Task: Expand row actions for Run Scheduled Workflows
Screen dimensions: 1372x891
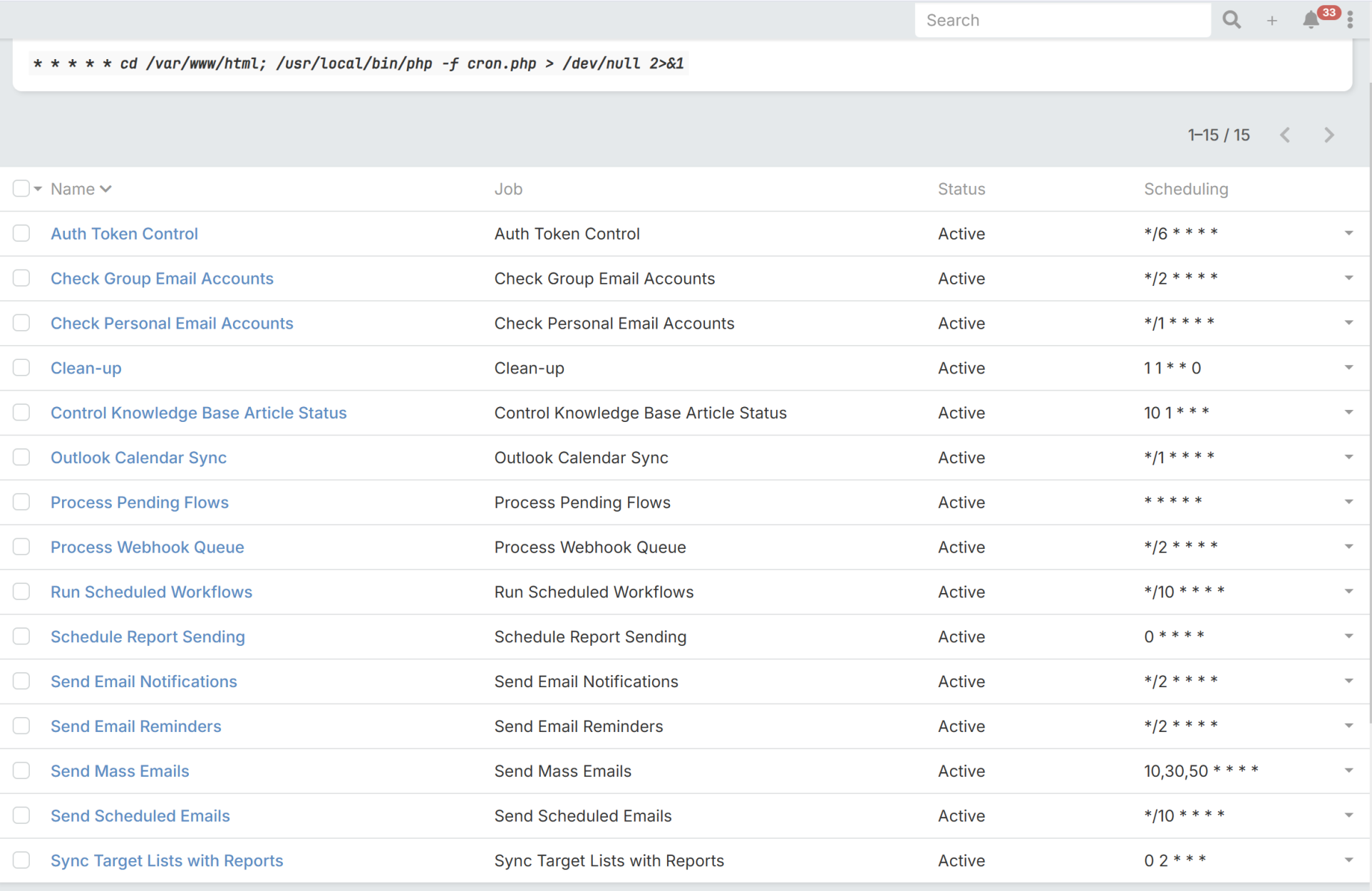Action: pos(1348,592)
